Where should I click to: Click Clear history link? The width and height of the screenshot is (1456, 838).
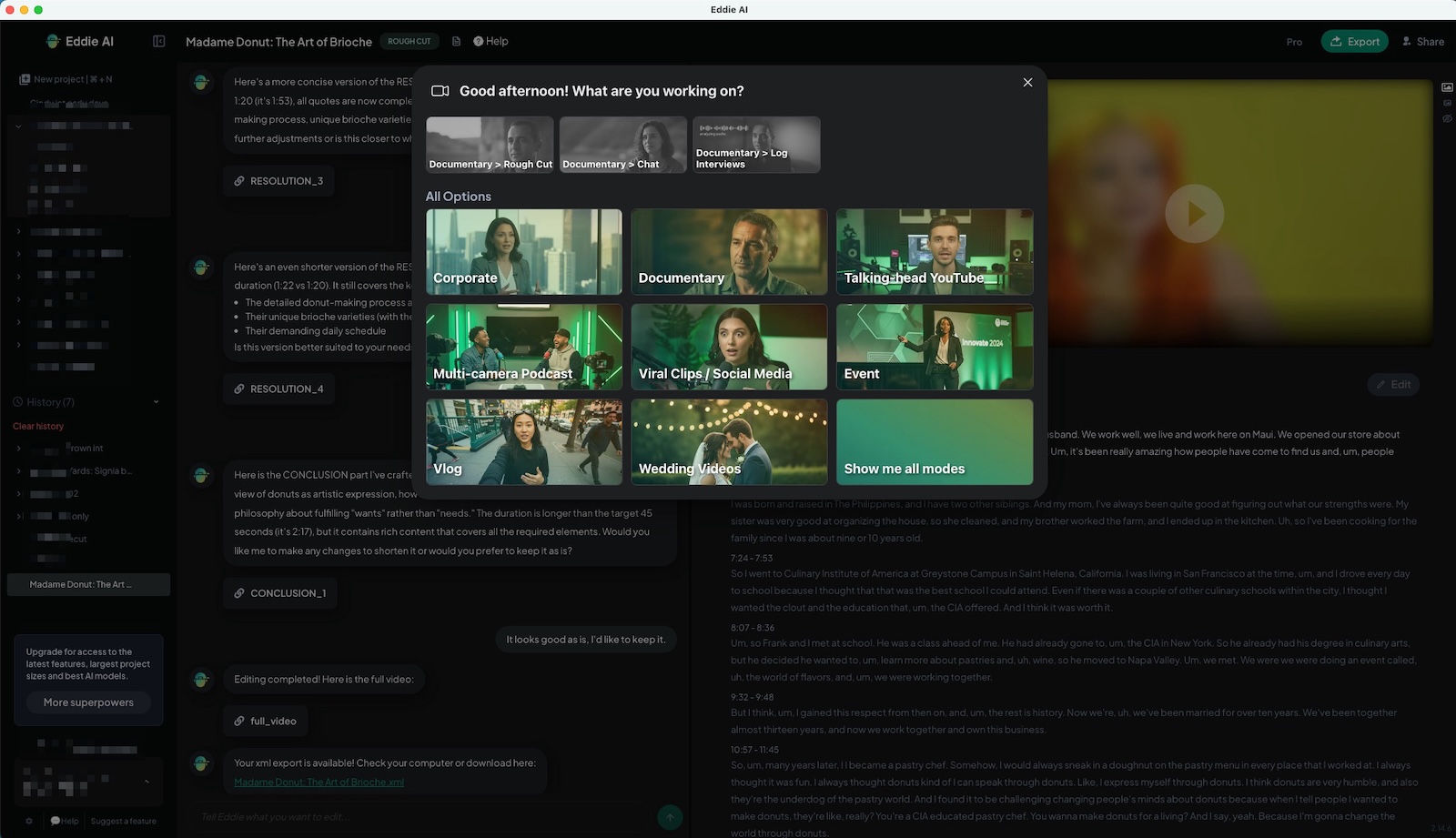click(38, 426)
